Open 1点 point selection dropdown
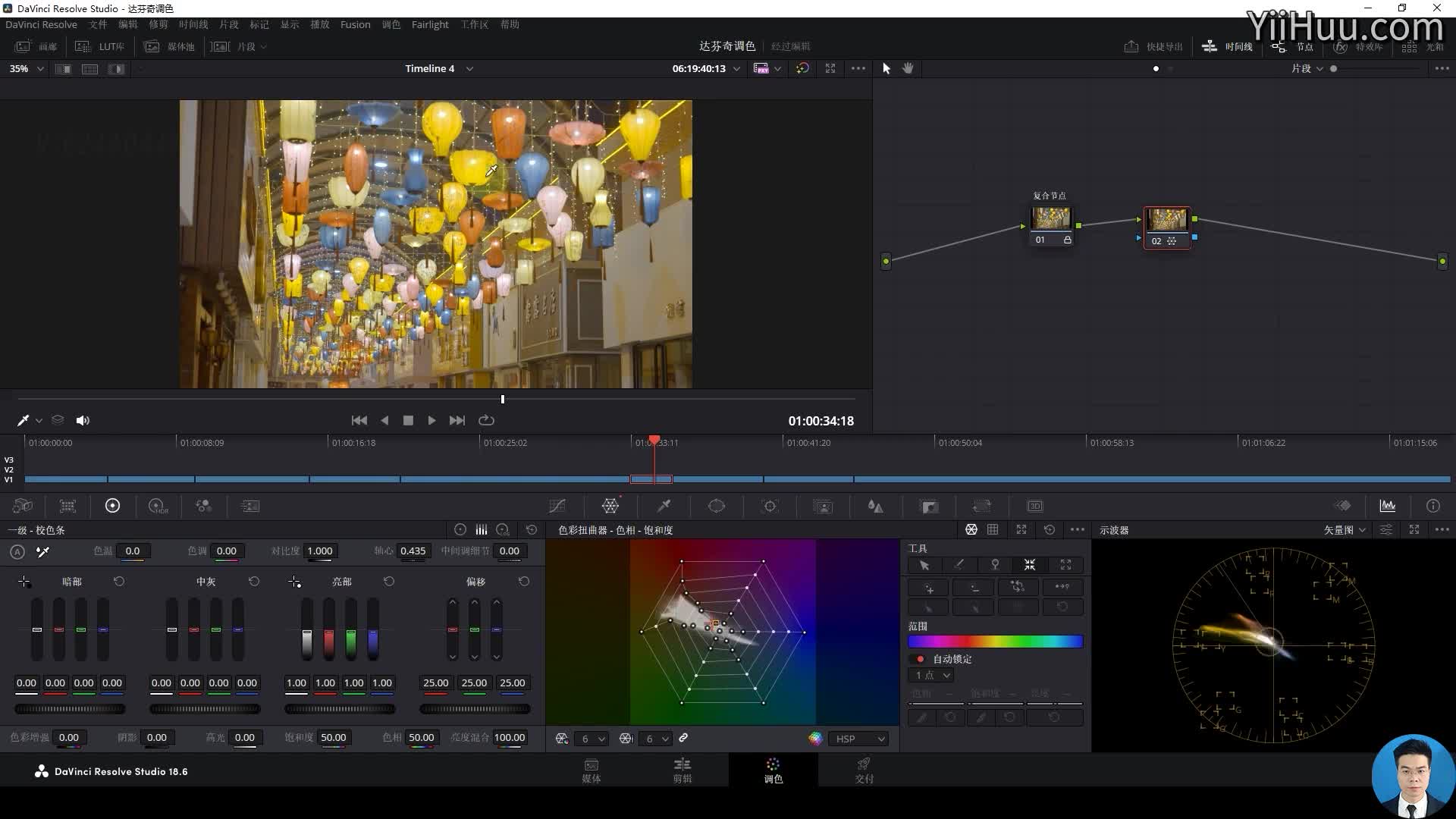This screenshot has width=1456, height=819. [x=931, y=675]
